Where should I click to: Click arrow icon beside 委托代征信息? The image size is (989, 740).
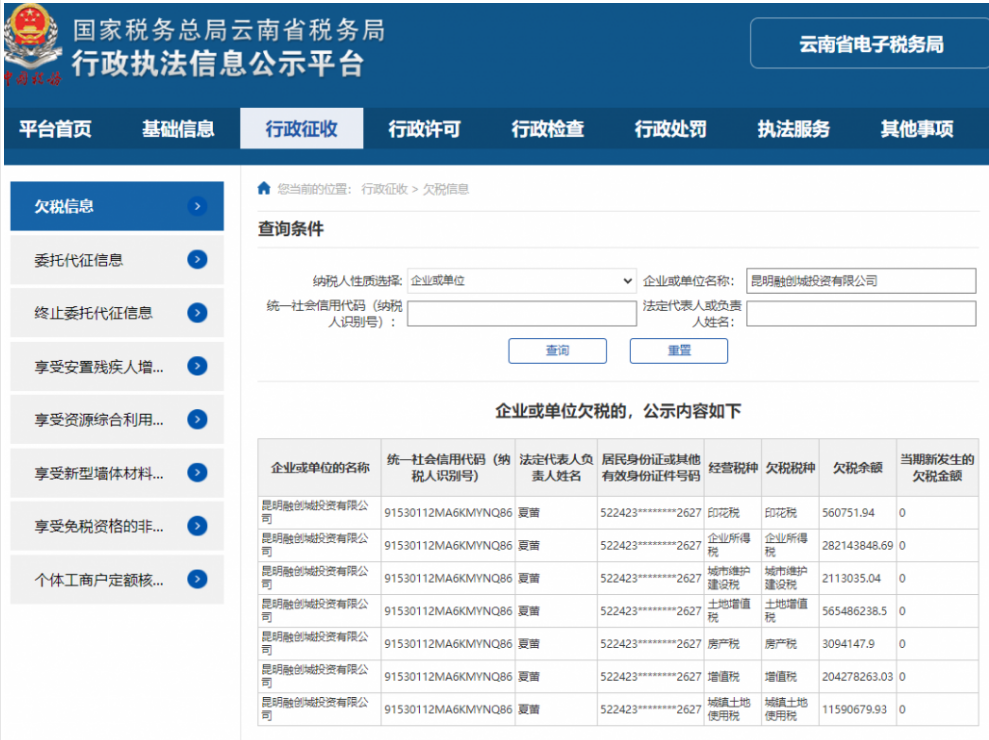click(197, 259)
